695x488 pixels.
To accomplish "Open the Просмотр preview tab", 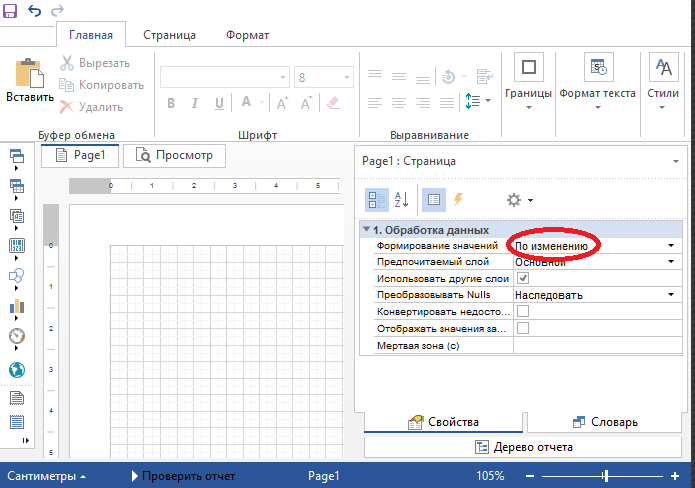I will click(175, 155).
